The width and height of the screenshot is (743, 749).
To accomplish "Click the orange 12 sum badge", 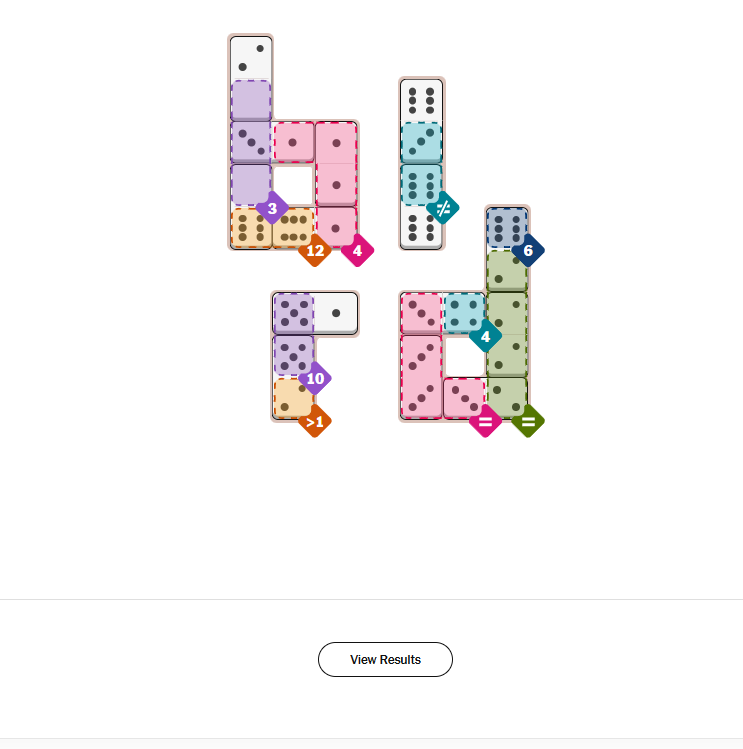I will 315,250.
